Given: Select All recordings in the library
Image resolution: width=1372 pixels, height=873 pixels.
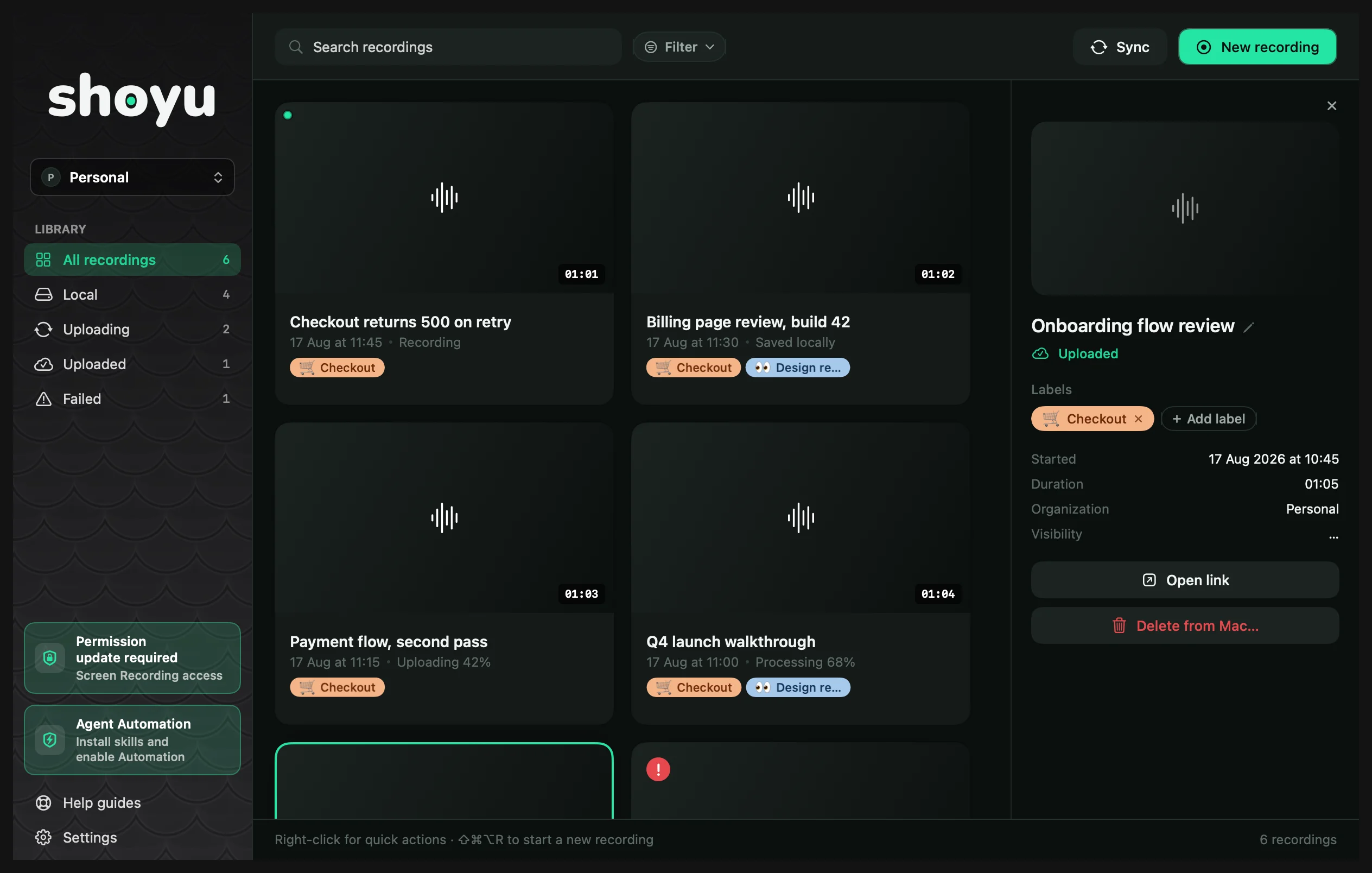Looking at the screenshot, I should 132,260.
